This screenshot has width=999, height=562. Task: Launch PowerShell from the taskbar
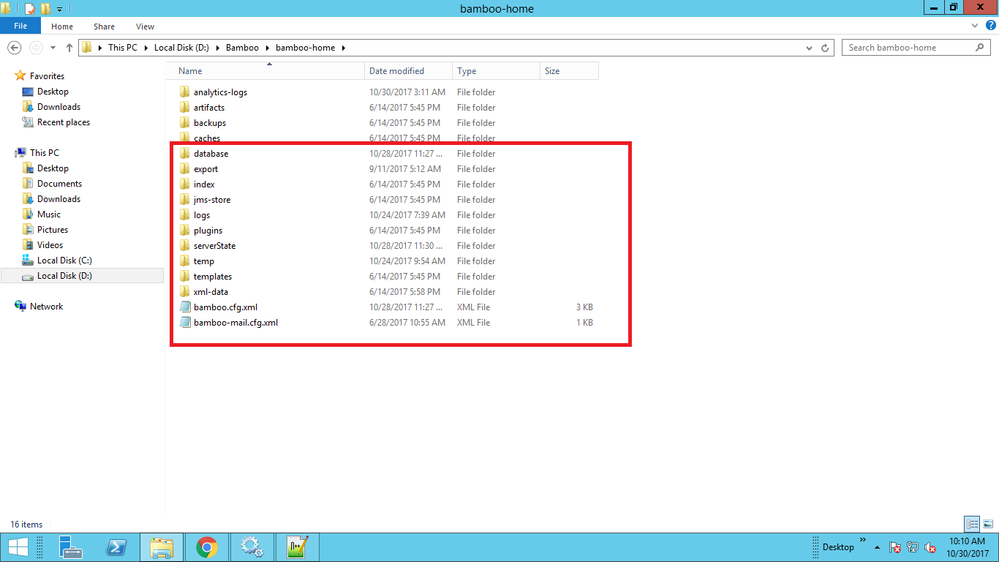click(x=116, y=547)
